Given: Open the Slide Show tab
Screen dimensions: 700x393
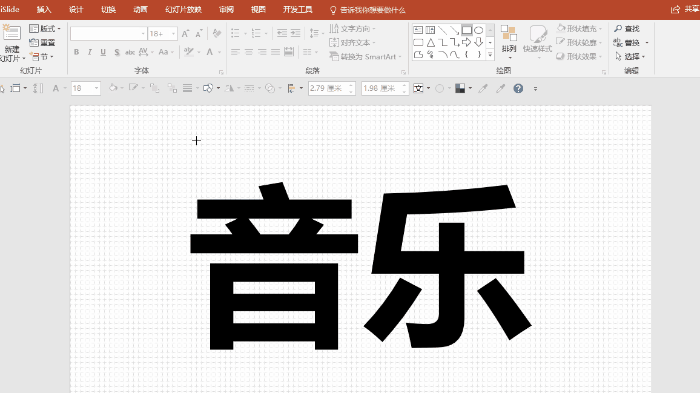Looking at the screenshot, I should 183,9.
